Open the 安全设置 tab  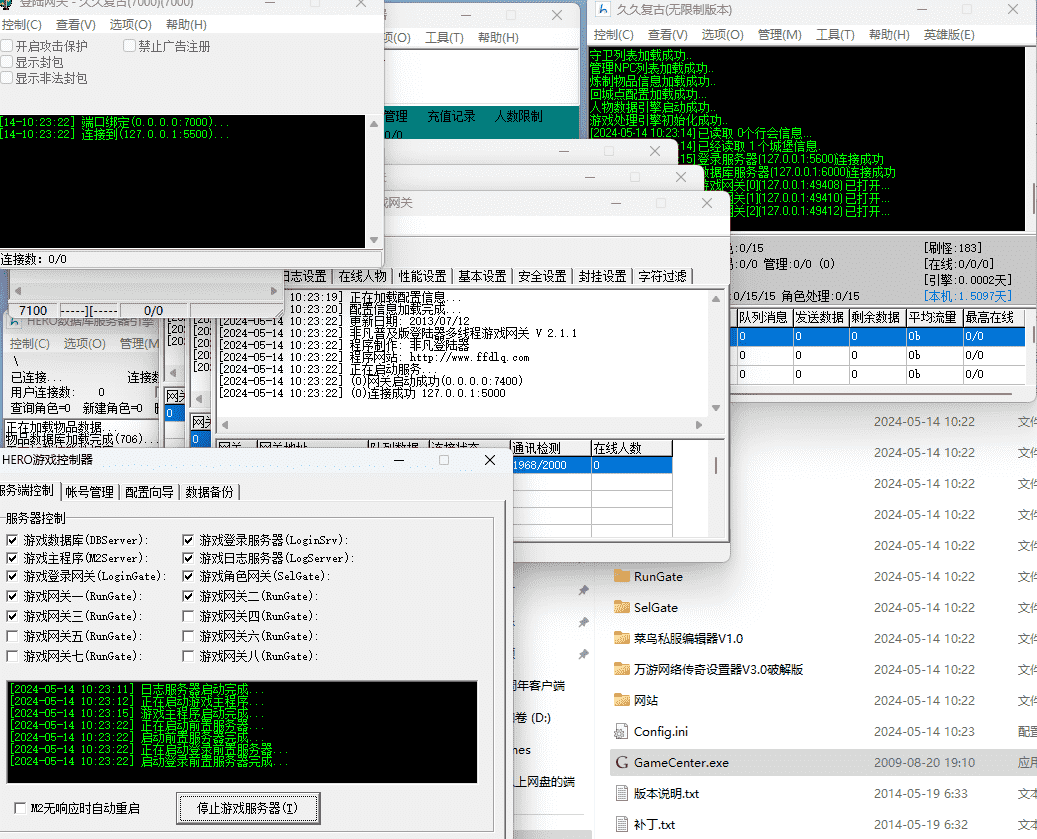coord(542,276)
